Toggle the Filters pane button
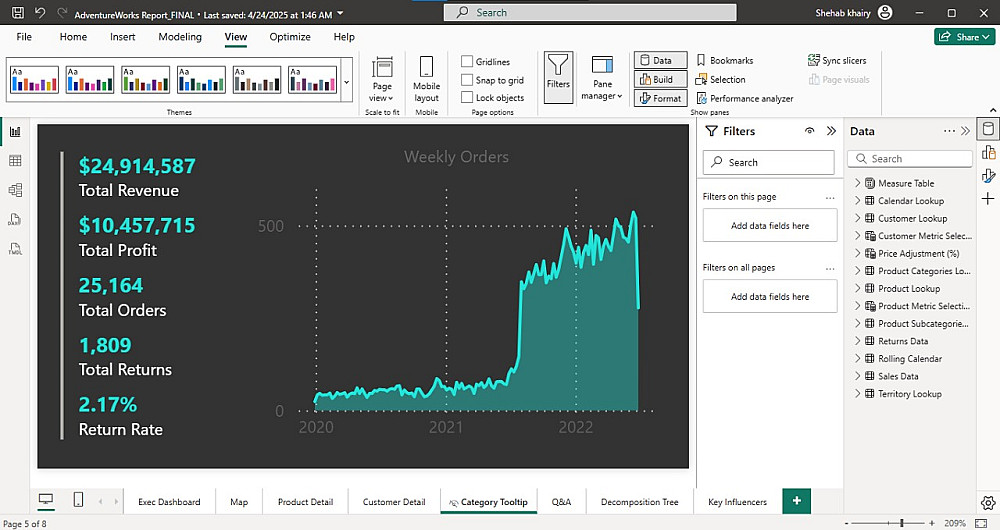Viewport: 1000px width, 530px height. coord(558,78)
